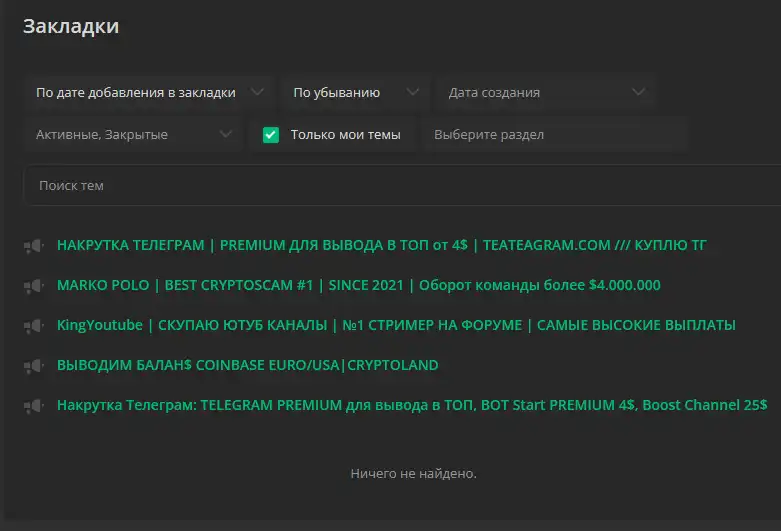Screen dimensions: 781x531
Task: Click chevron arrow on По убыванию selector
Action: click(x=412, y=92)
